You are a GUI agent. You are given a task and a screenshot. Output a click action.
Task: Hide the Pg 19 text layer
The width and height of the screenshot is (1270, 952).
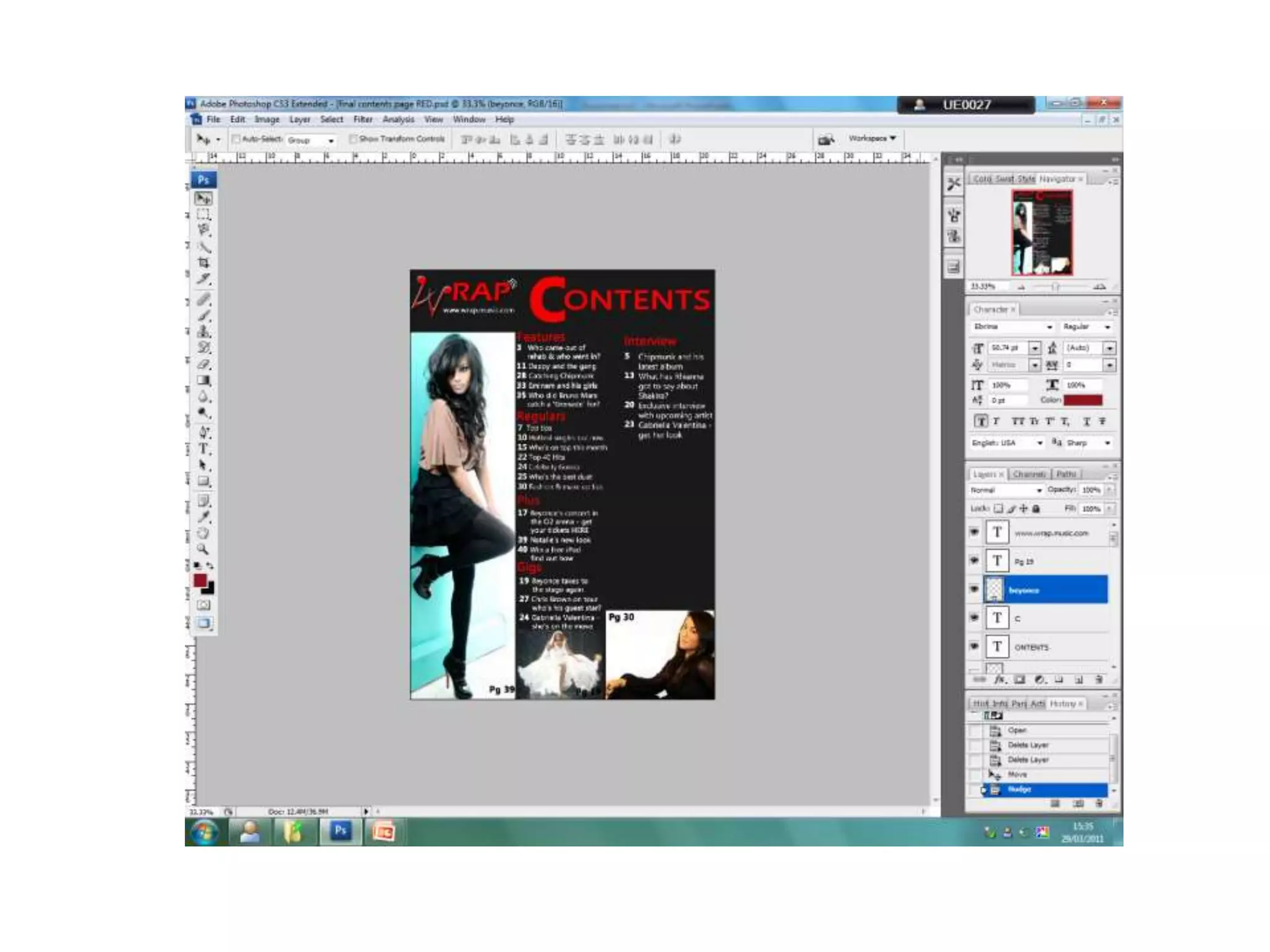coord(974,560)
